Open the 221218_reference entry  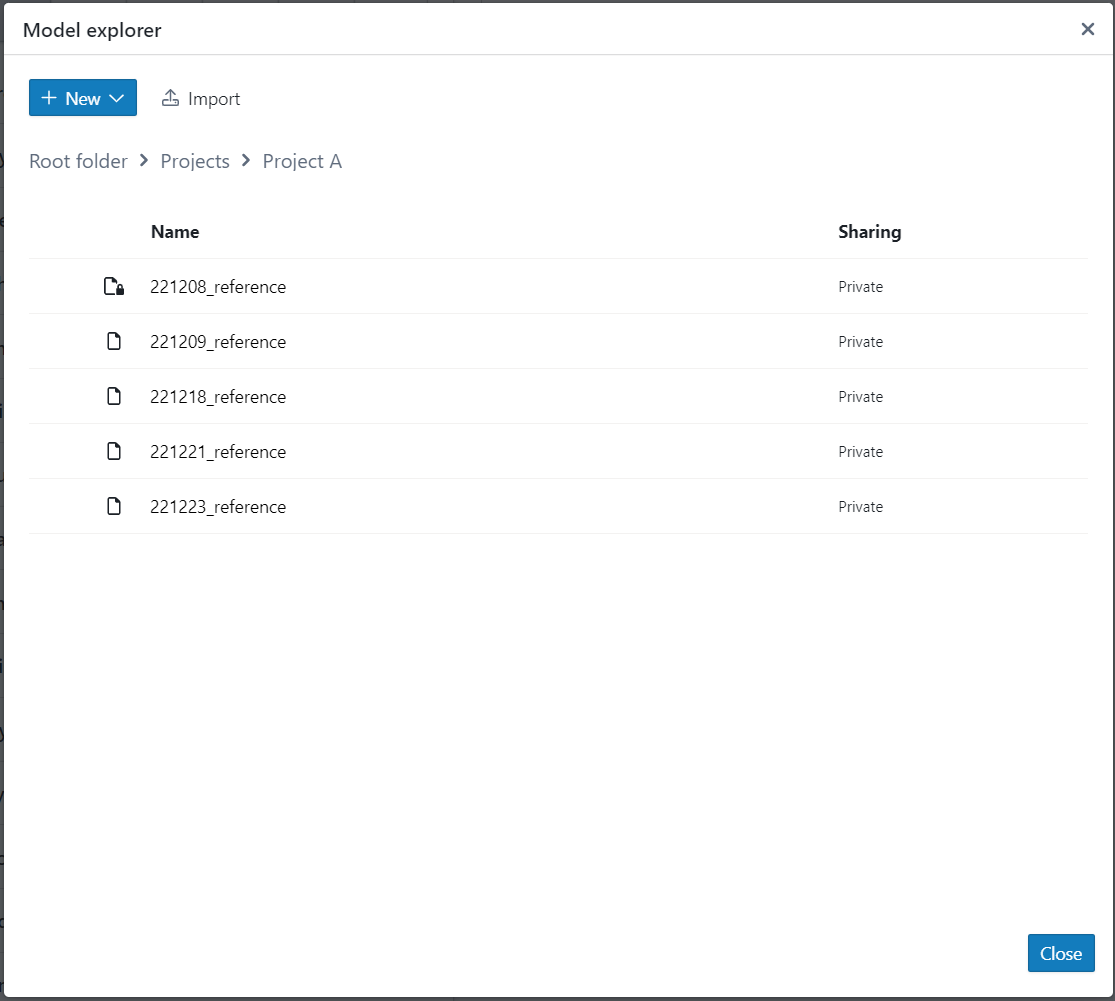pos(218,397)
